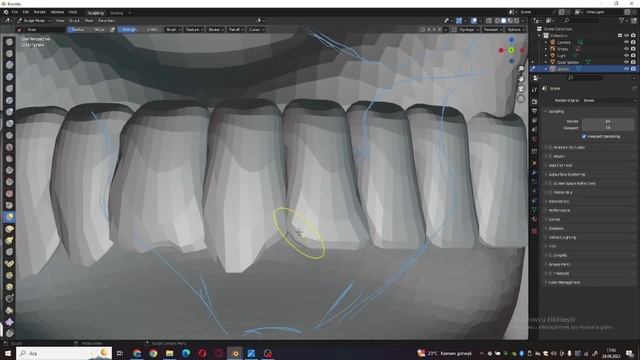Enable the Motion Blur checkbox

(550, 192)
